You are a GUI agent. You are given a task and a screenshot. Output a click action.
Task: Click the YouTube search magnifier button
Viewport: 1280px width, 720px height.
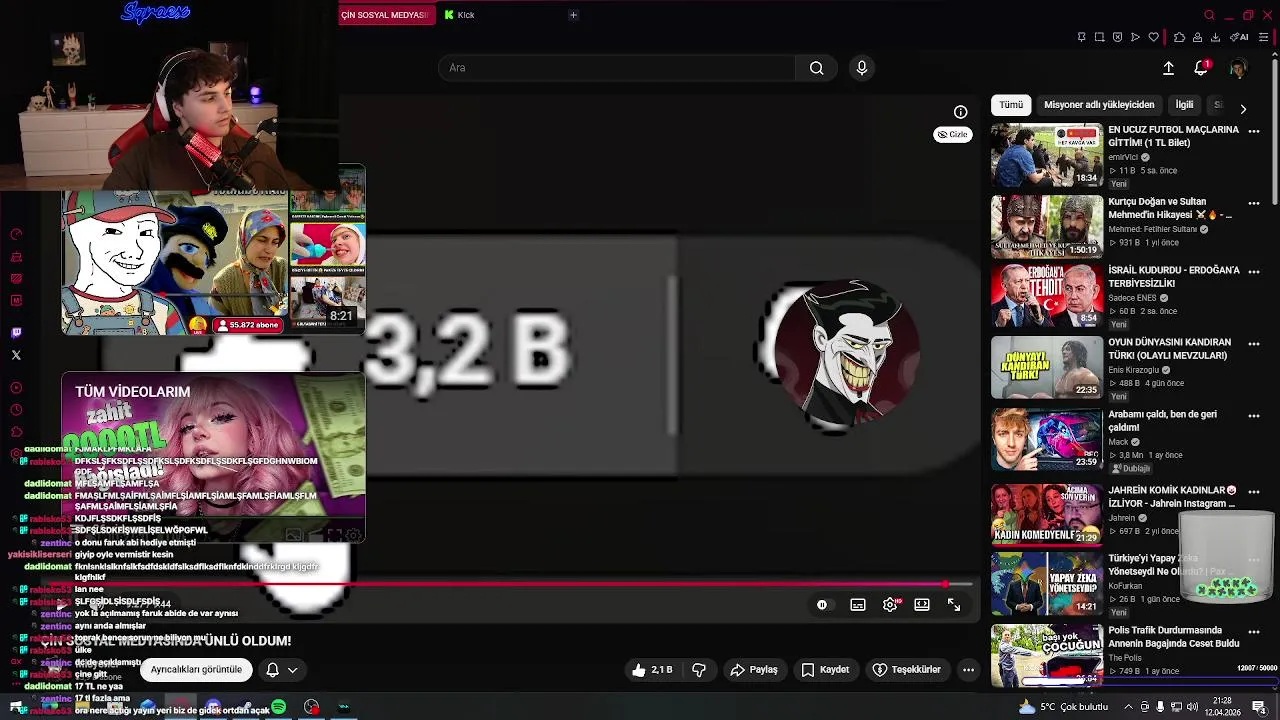(816, 68)
